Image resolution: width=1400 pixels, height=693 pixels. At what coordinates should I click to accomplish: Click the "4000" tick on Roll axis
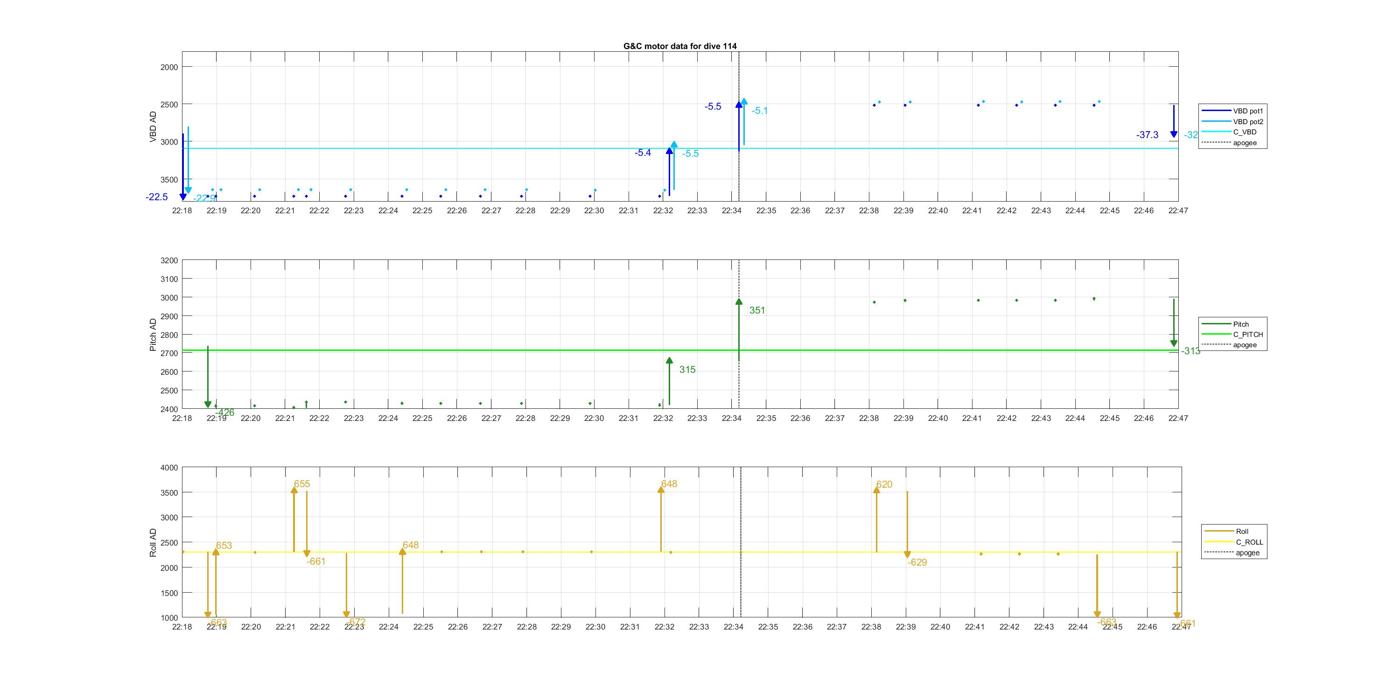click(168, 467)
